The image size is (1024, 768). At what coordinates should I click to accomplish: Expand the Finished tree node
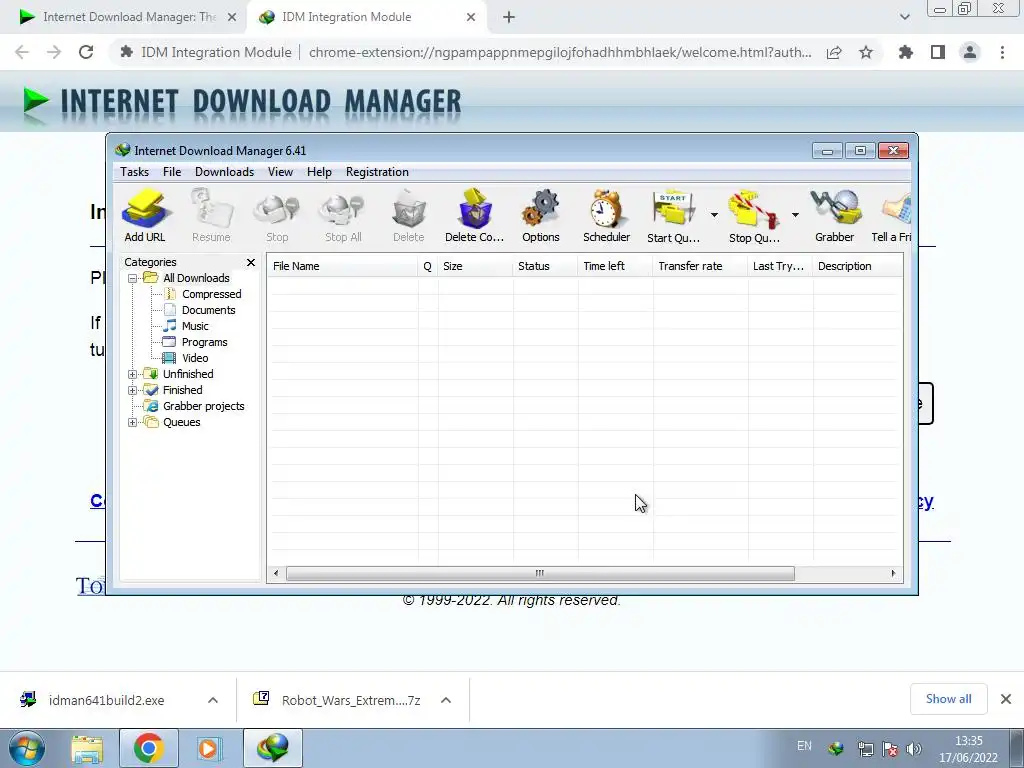(133, 391)
